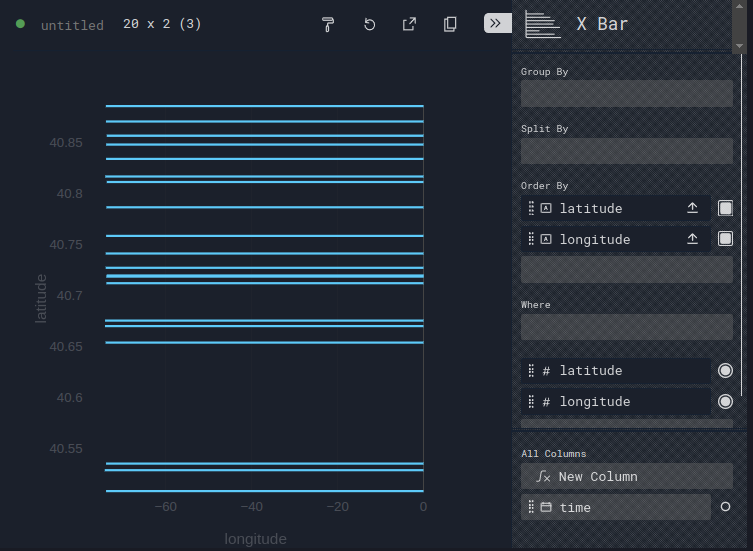Toggle sort direction for longitude in Order By

click(x=692, y=239)
